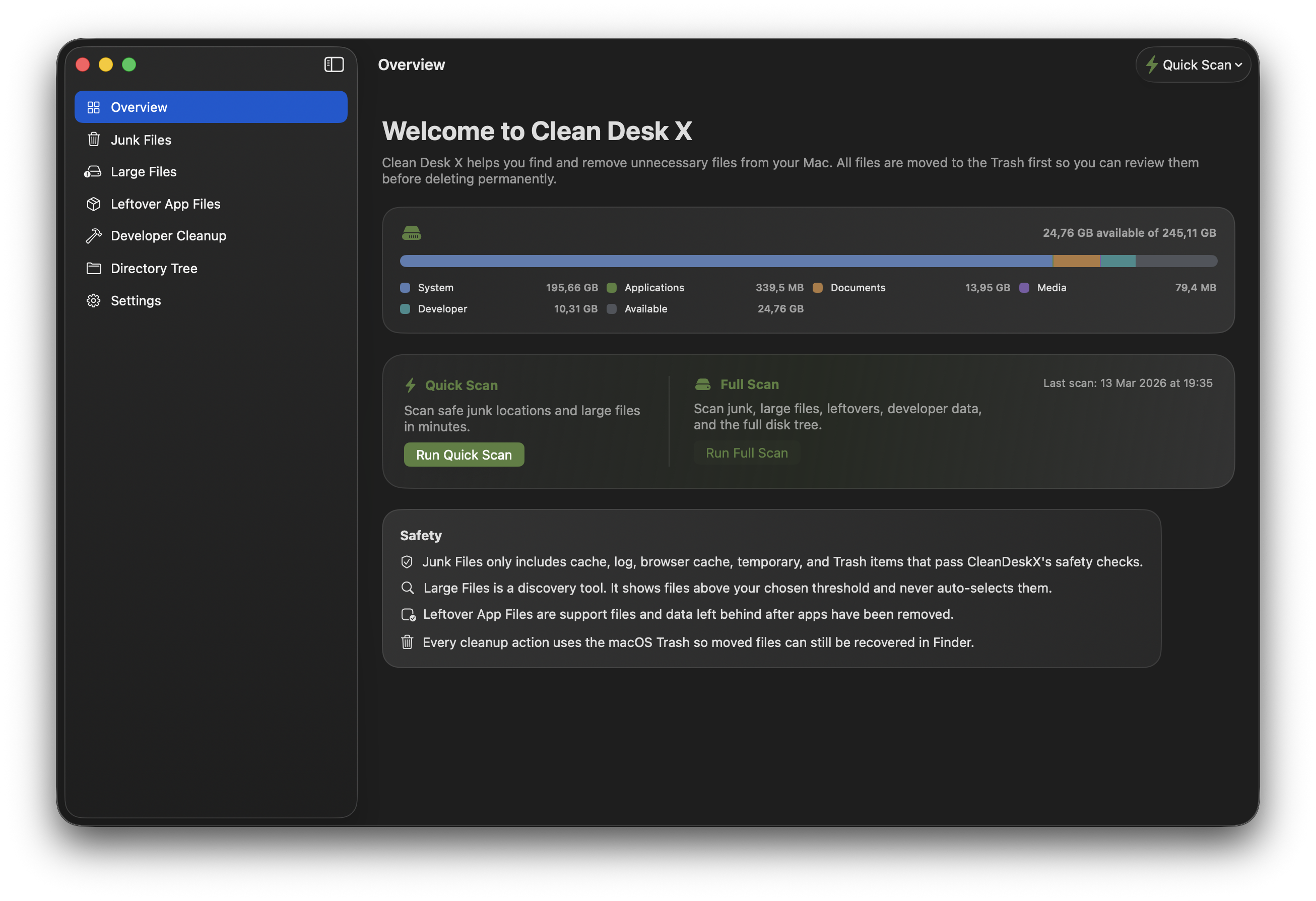Viewport: 1316px width, 901px height.
Task: Run Quick Scan with the green button
Action: click(x=464, y=455)
